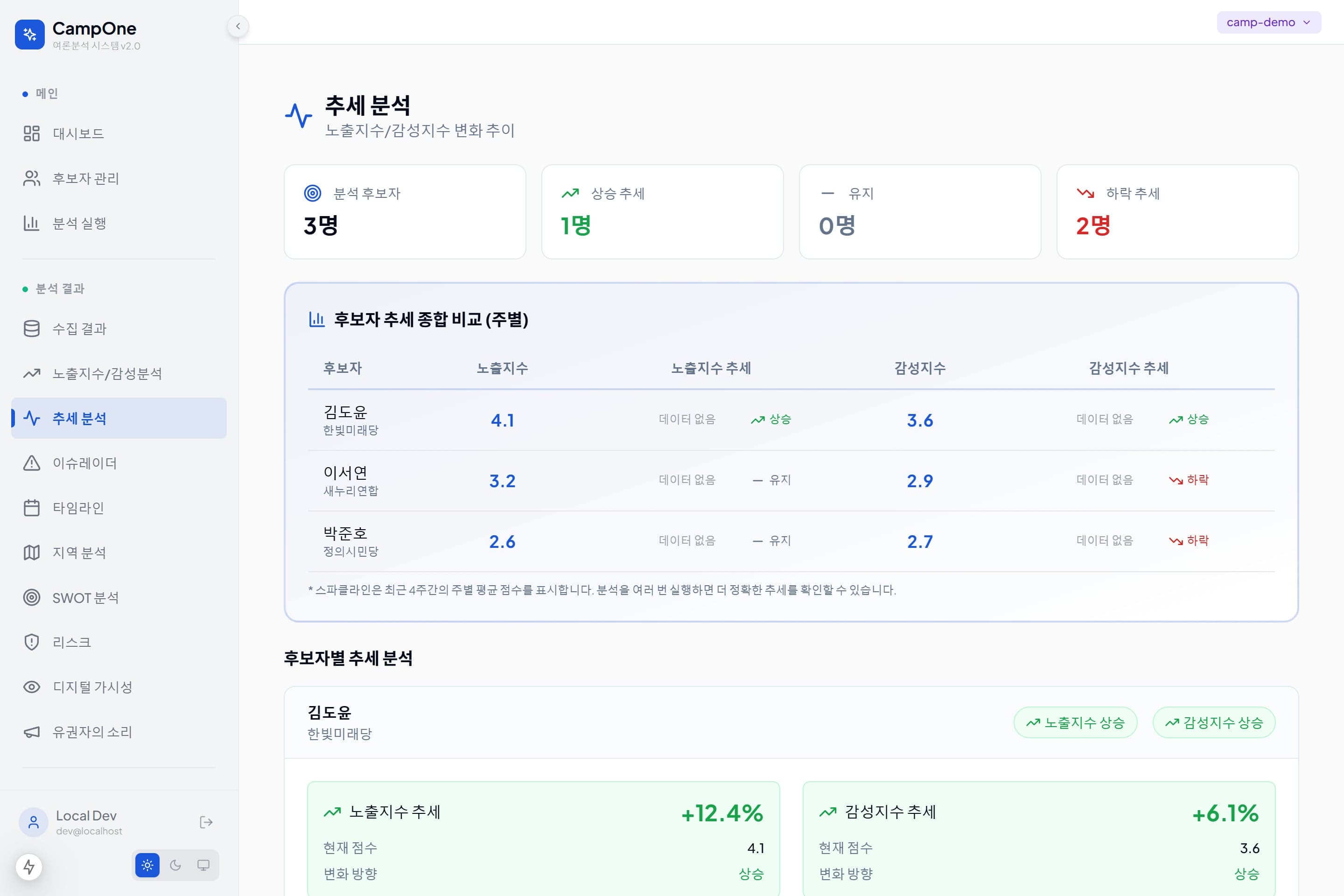Click 박준호's 감성지수 value 2.7

click(920, 541)
